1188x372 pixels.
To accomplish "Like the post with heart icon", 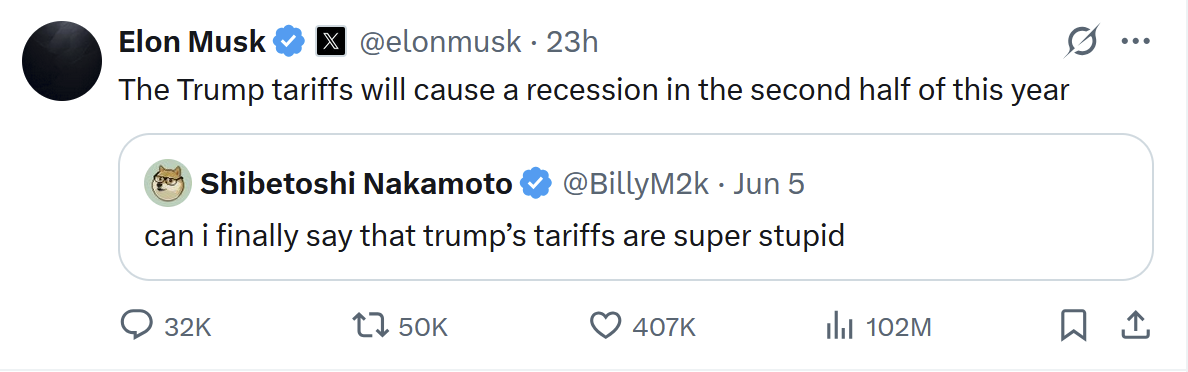I will [605, 326].
